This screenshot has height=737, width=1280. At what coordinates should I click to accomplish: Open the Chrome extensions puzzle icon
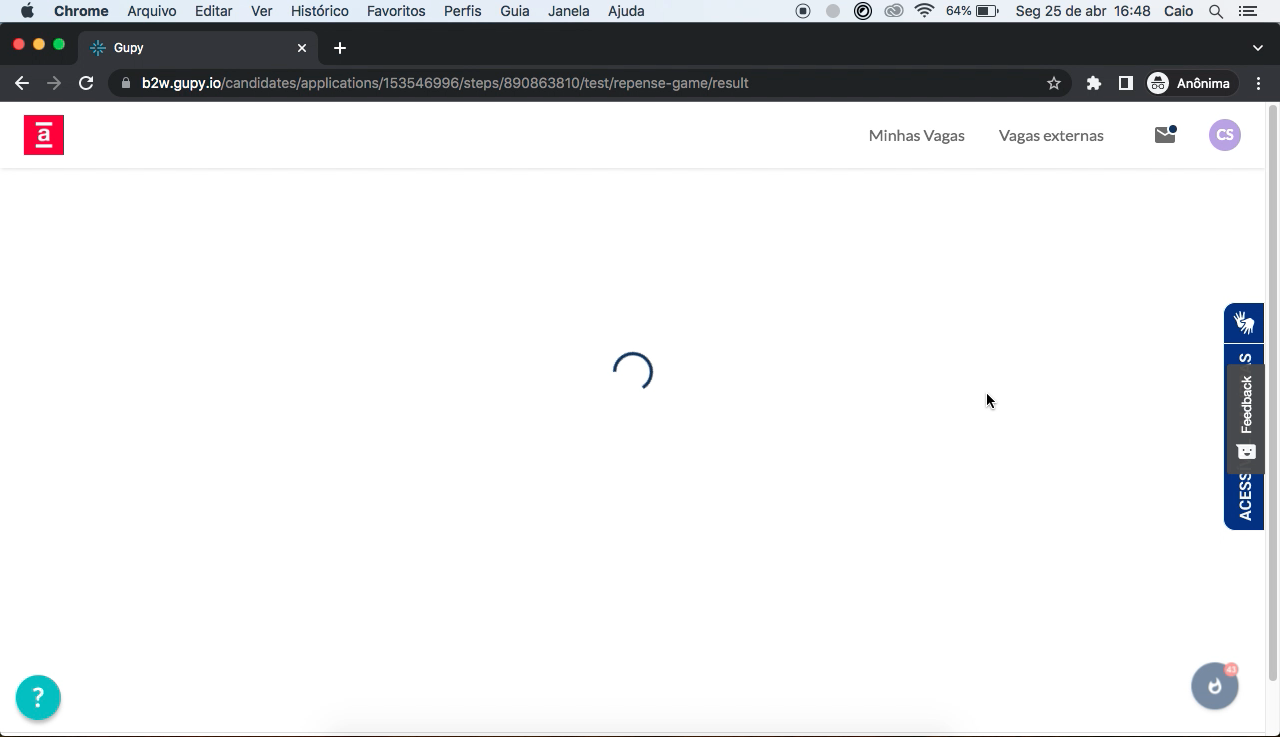[x=1093, y=83]
